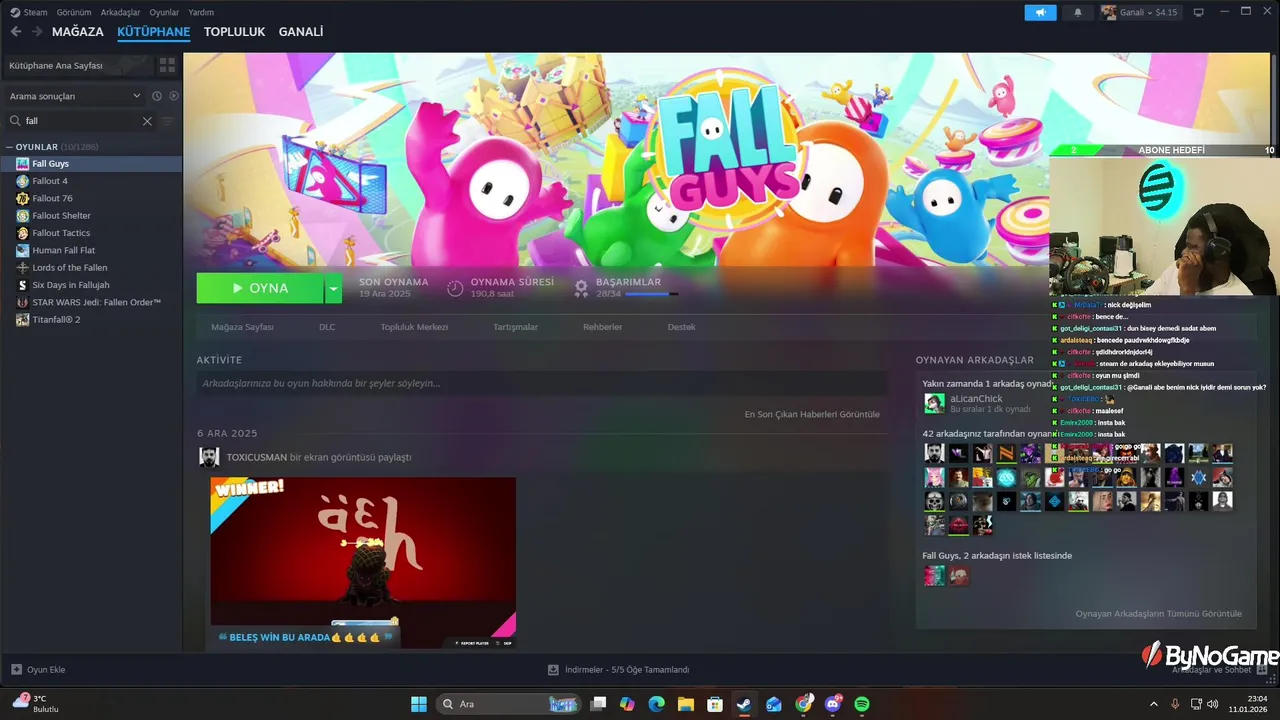Open Topluluk Merkezi link
Image resolution: width=1280 pixels, height=720 pixels.
point(414,327)
